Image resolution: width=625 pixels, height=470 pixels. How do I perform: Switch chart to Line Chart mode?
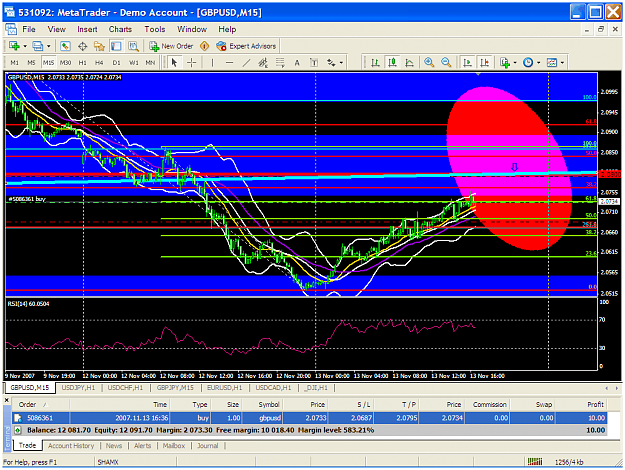tap(409, 63)
